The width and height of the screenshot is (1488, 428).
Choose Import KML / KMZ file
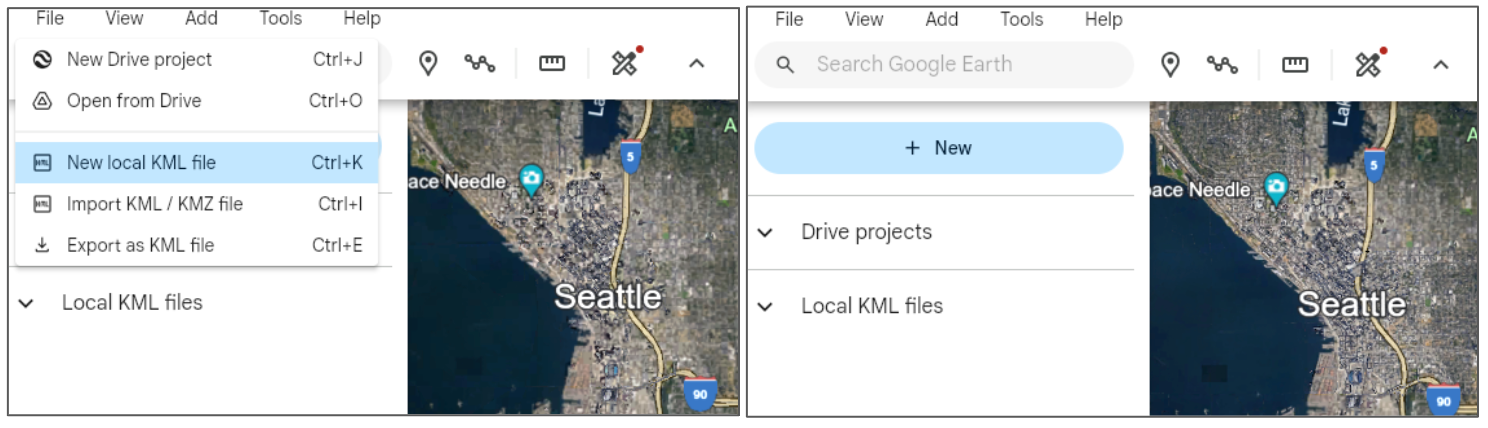pyautogui.click(x=197, y=204)
